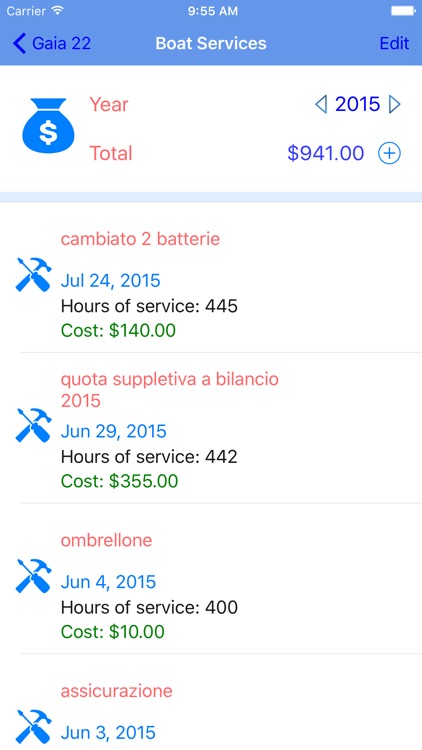Advance to next year with right arrow
Screen dimensions: 422x750
395,104
